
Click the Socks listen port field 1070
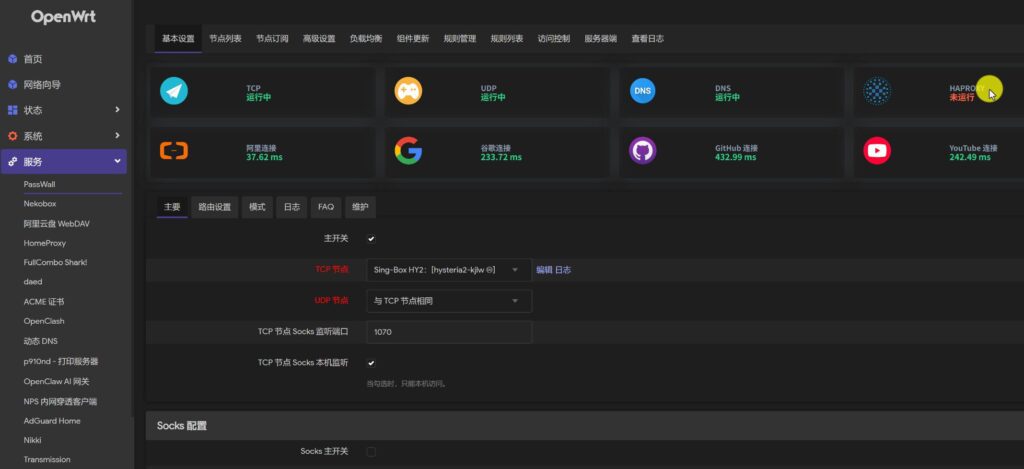pyautogui.click(x=449, y=332)
